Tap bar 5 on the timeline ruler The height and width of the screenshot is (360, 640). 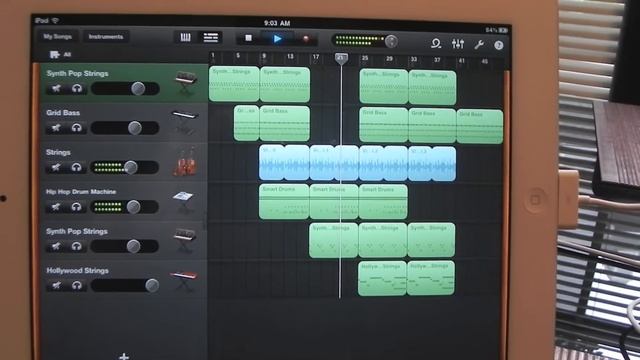click(238, 56)
